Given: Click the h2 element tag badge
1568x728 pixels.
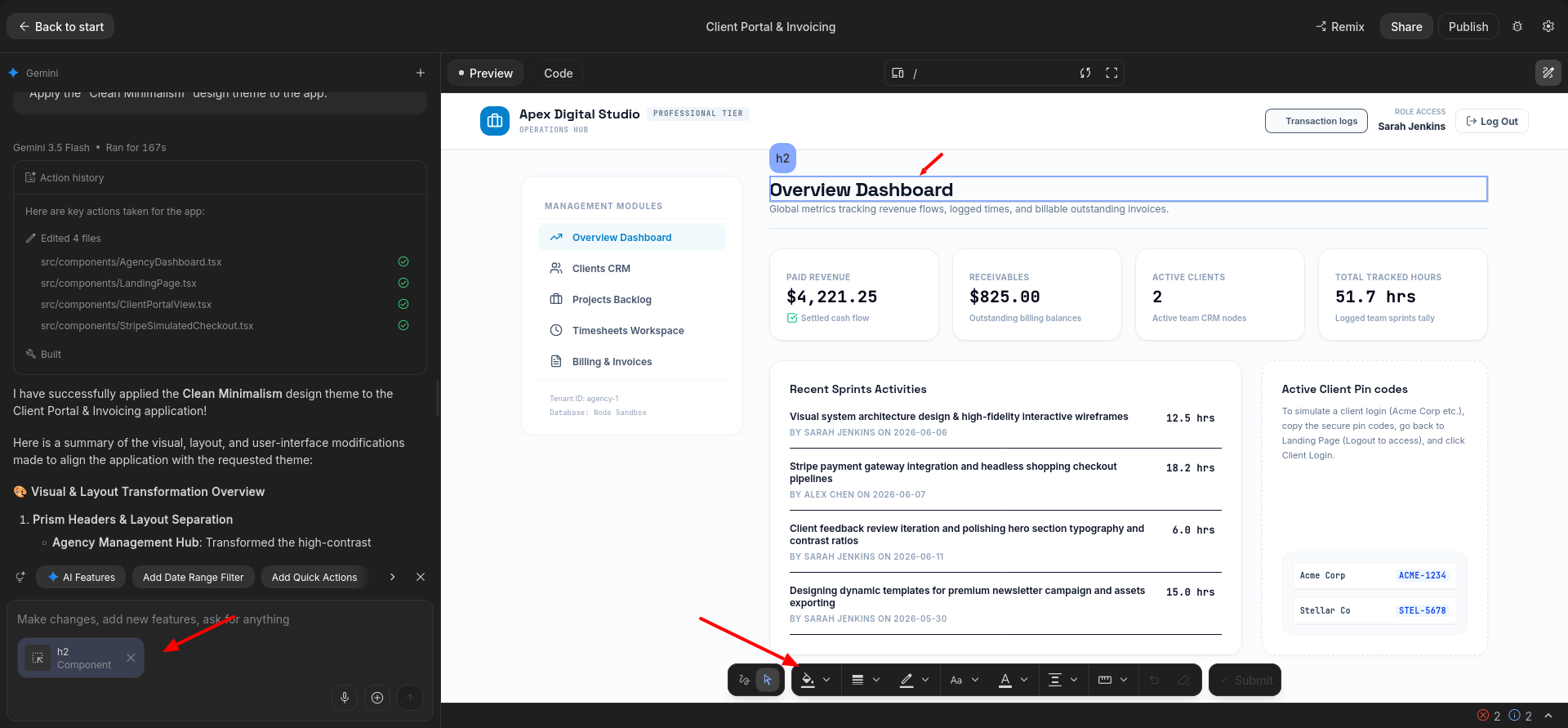Looking at the screenshot, I should (x=782, y=159).
